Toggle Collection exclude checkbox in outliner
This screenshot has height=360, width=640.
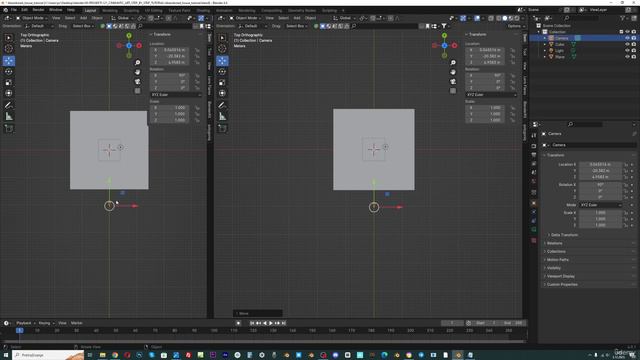(x=621, y=31)
